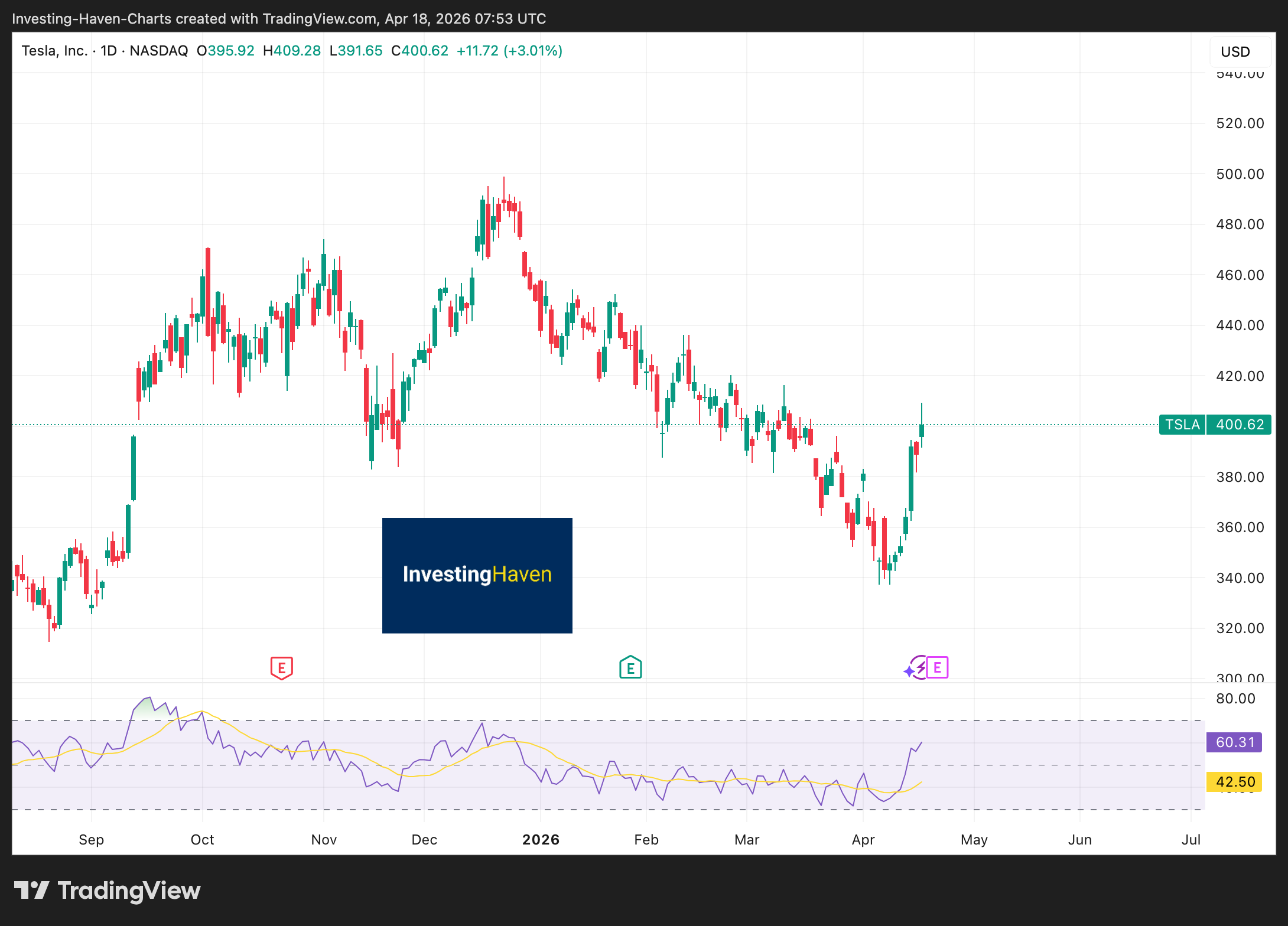Click the 400.62 current price label

(1239, 425)
